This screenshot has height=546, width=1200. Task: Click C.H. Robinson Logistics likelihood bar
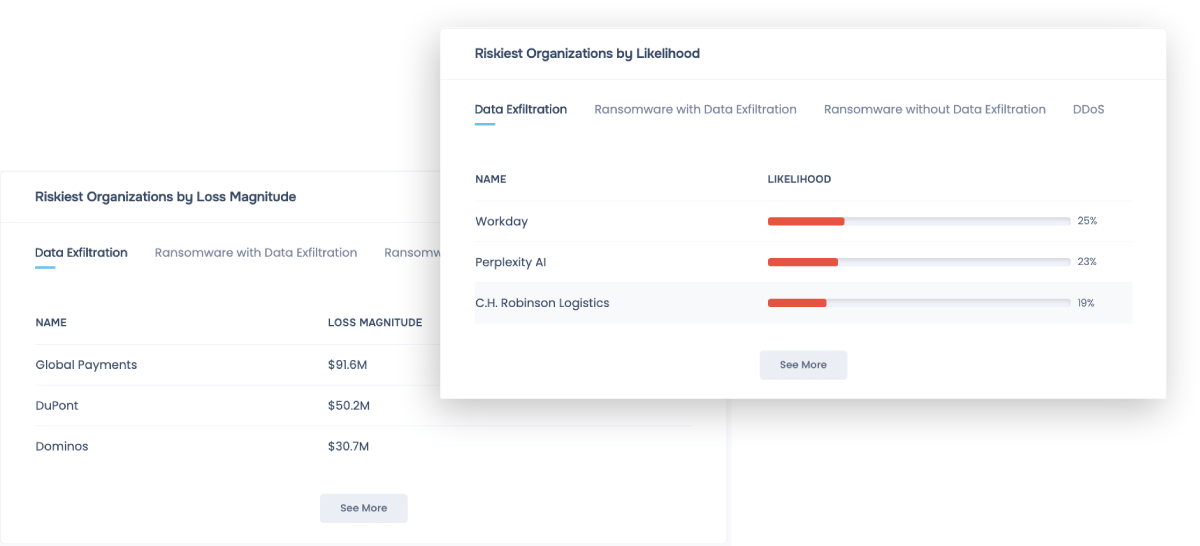918,303
